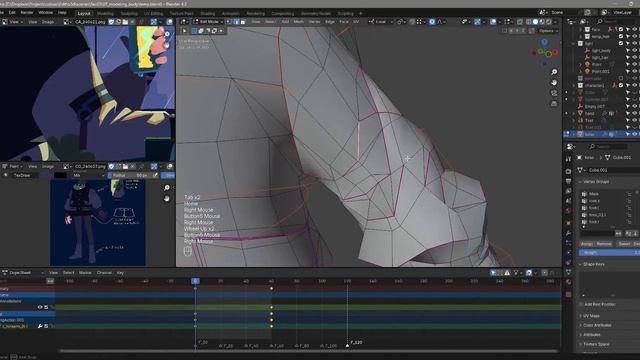Open the Material properties tab
This screenshot has width=640, height=360.
[x=569, y=282]
